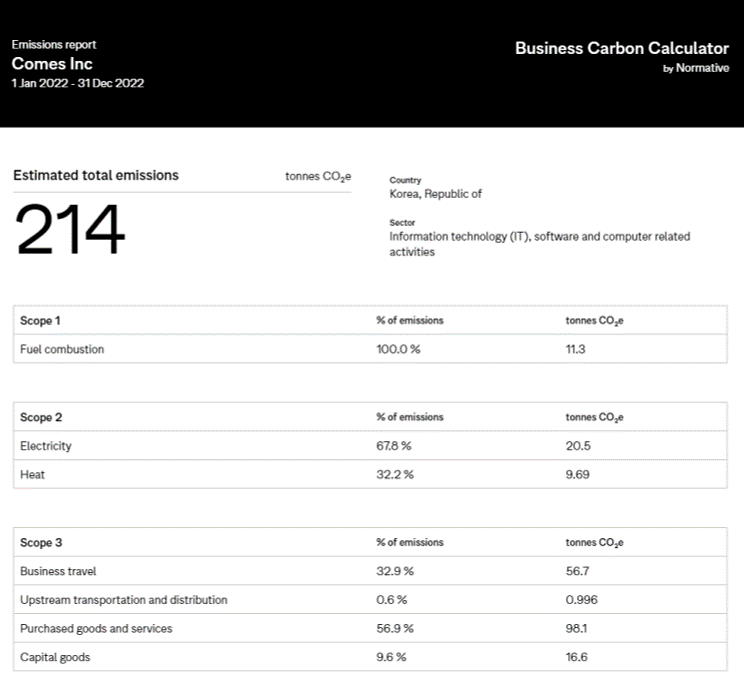Screen dimensions: 744x685
Task: Click the 'Business travel' row label
Action: point(58,571)
